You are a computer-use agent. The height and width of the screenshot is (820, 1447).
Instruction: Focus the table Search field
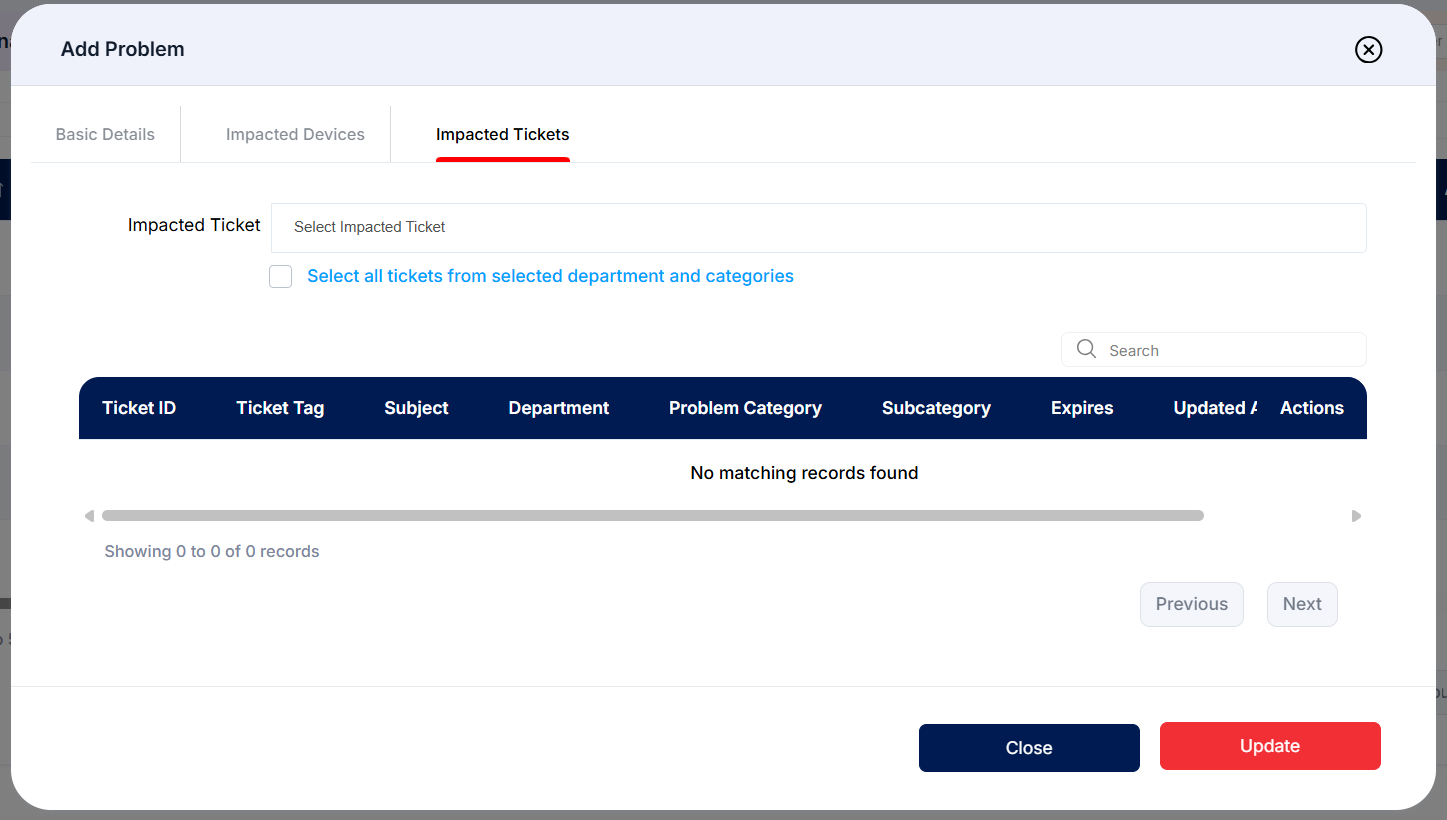pos(1213,350)
